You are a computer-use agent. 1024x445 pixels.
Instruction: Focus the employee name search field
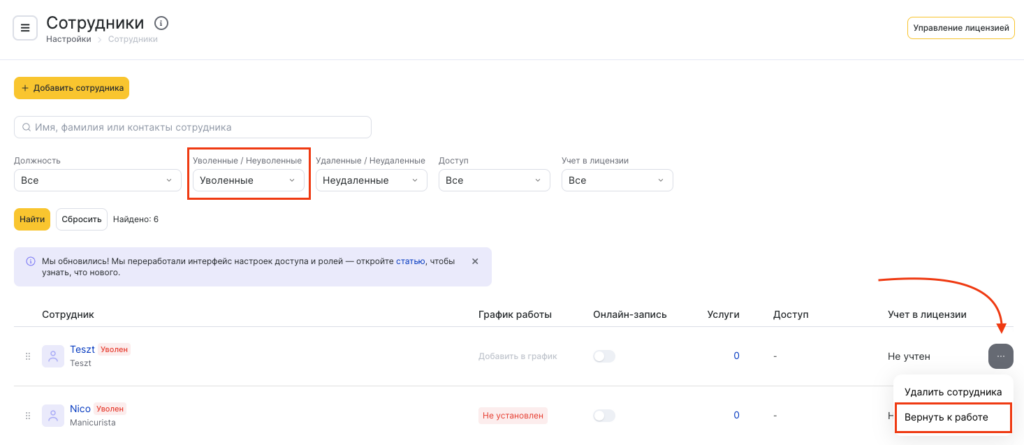pos(193,127)
